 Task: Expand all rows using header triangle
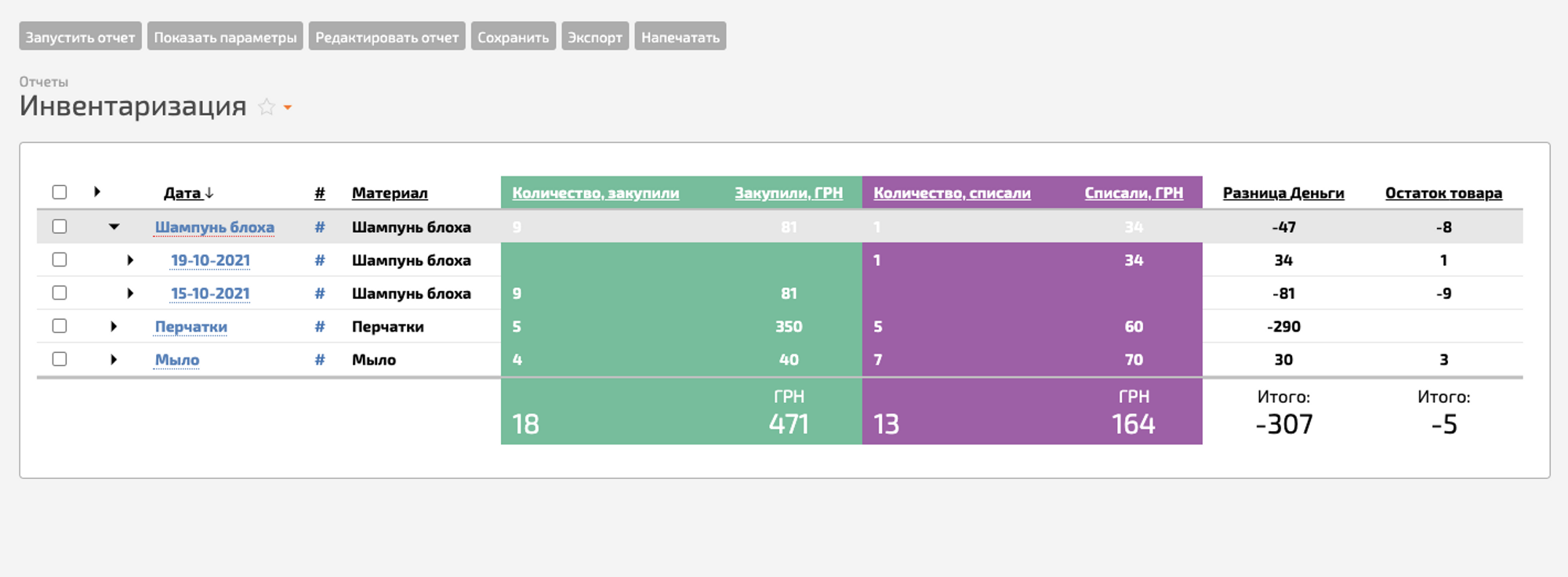coord(97,192)
